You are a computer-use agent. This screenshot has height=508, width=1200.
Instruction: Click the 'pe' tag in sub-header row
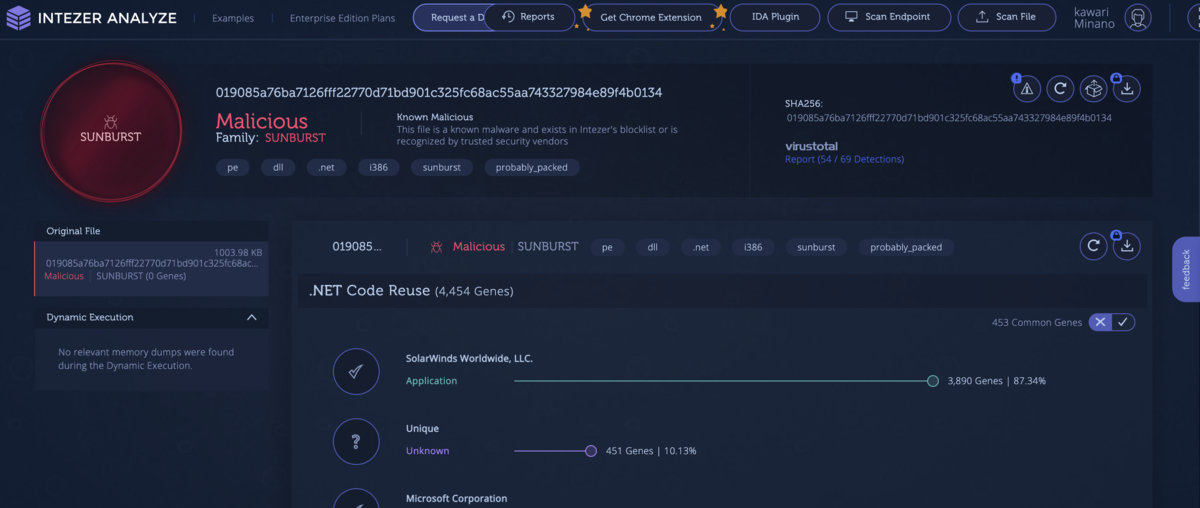click(607, 247)
